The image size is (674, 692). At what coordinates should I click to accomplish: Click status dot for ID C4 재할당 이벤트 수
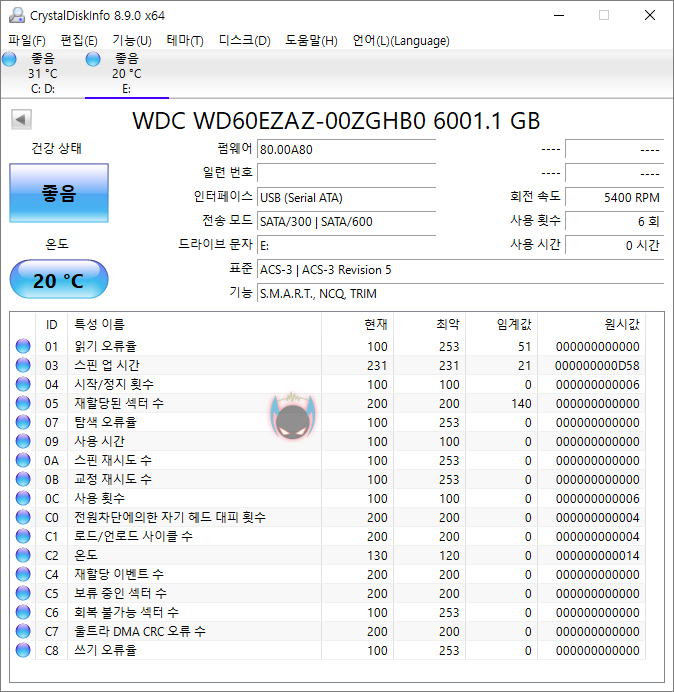[23, 574]
